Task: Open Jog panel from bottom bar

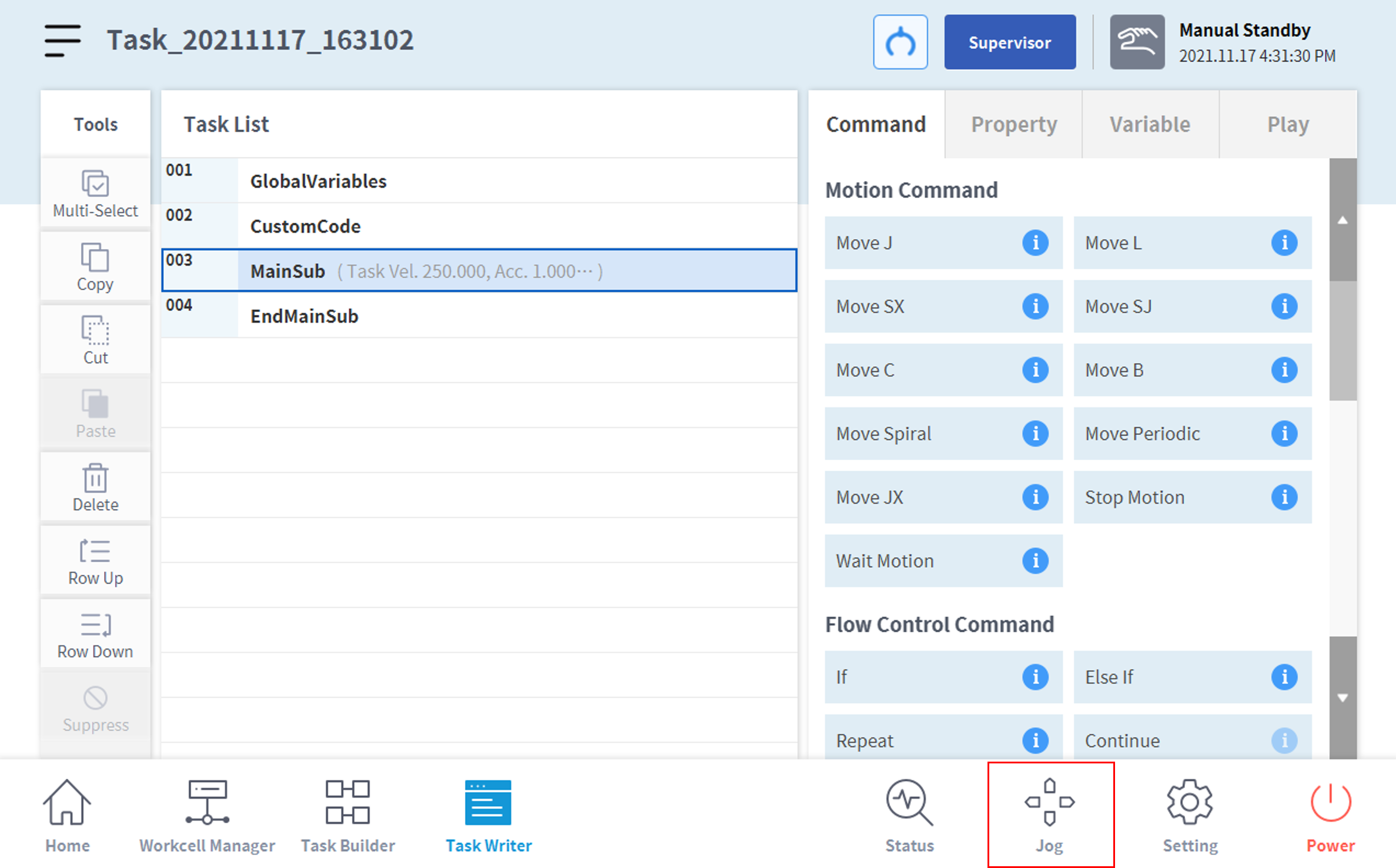Action: (x=1050, y=814)
